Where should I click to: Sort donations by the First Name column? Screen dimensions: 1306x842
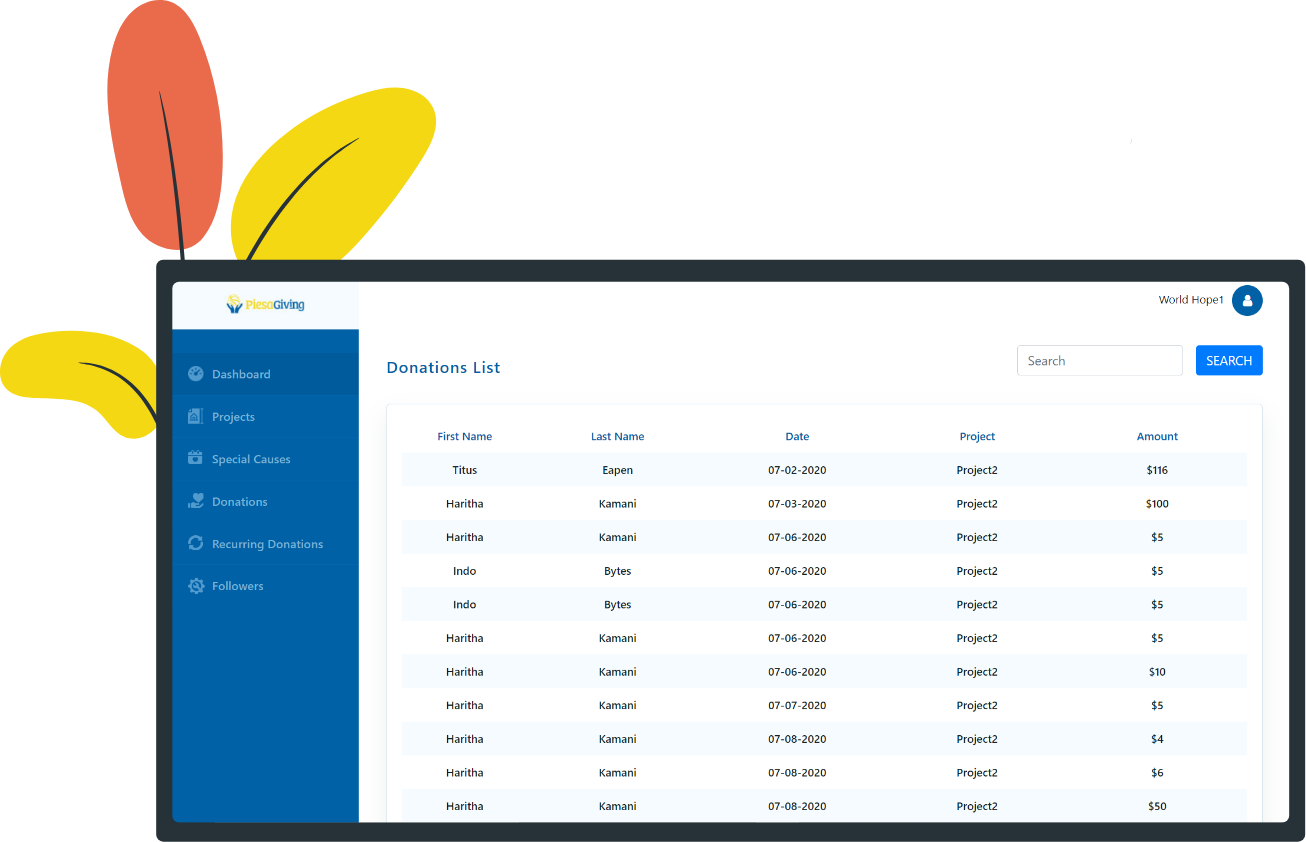point(465,436)
